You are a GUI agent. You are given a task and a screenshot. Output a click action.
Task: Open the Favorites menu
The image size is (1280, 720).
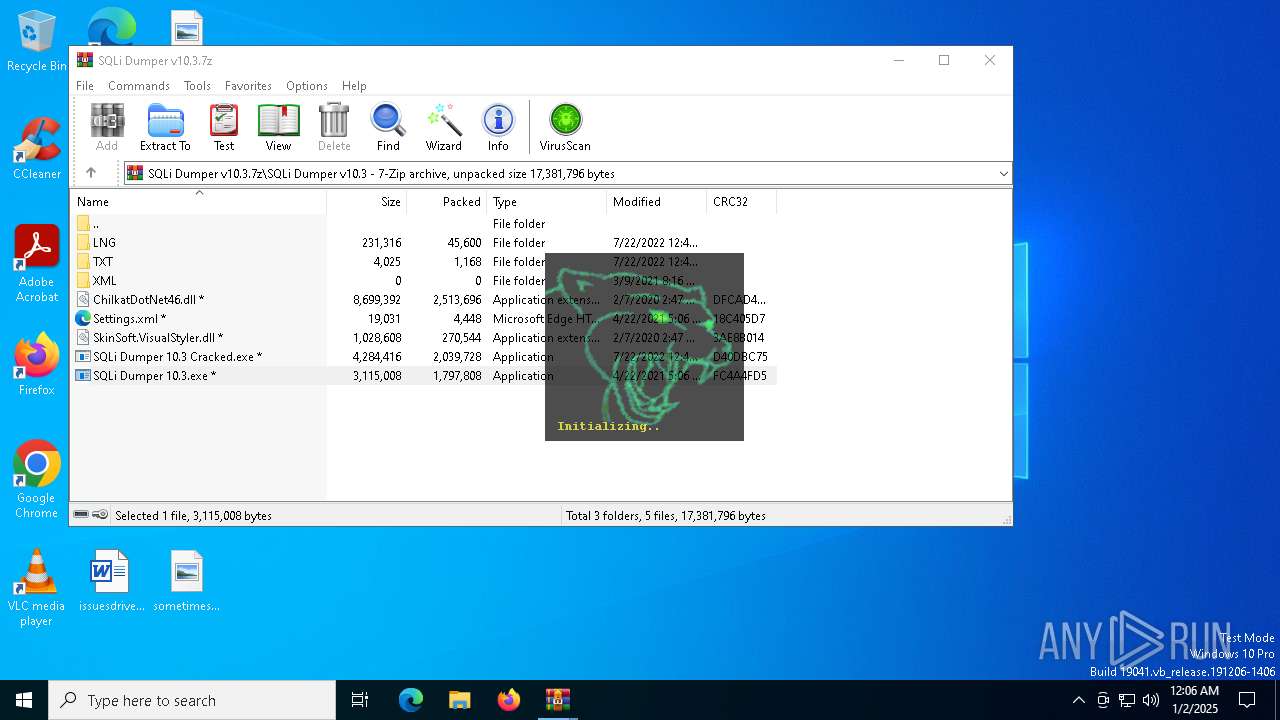coord(248,86)
